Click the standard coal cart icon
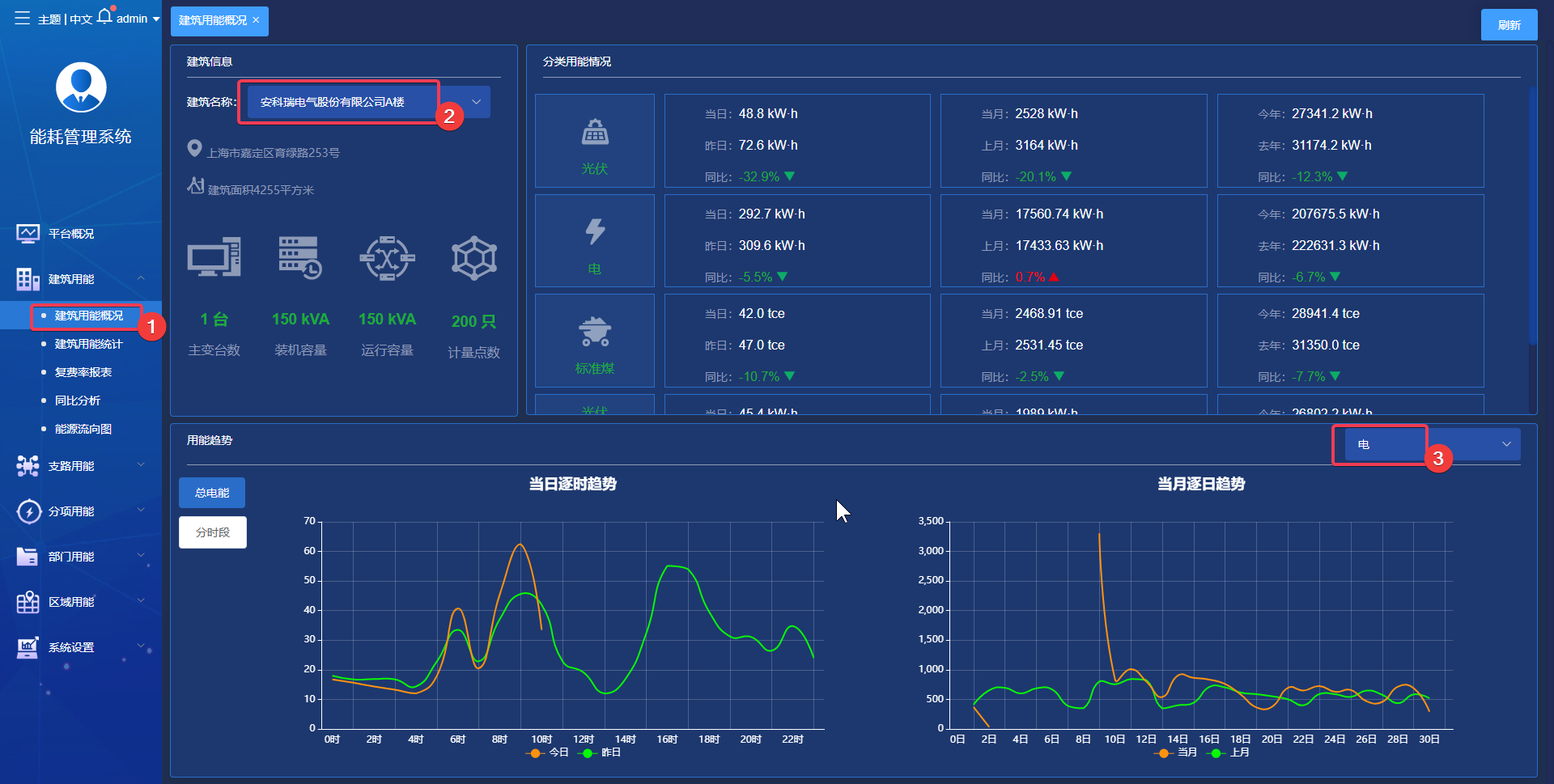The width and height of the screenshot is (1554, 784). [595, 332]
